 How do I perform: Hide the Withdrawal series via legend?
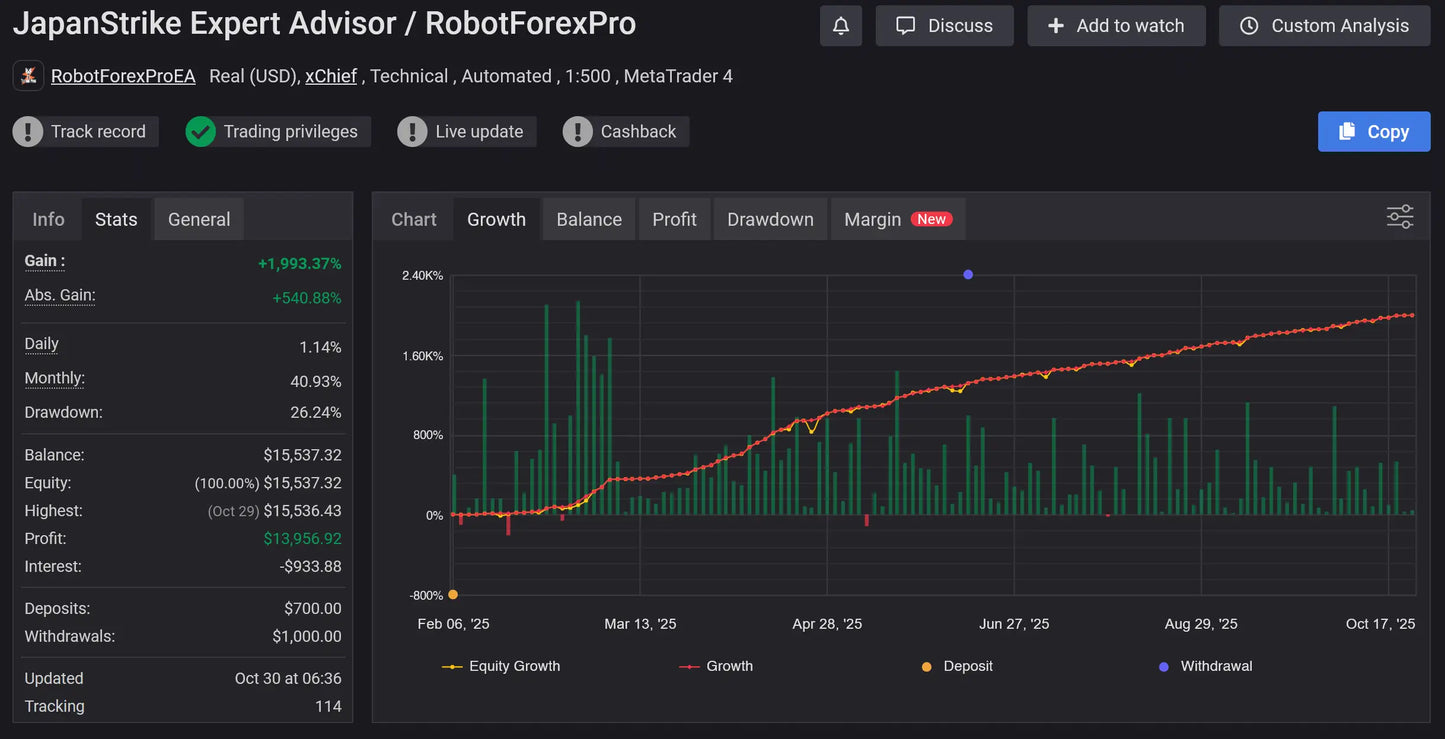tap(1205, 666)
